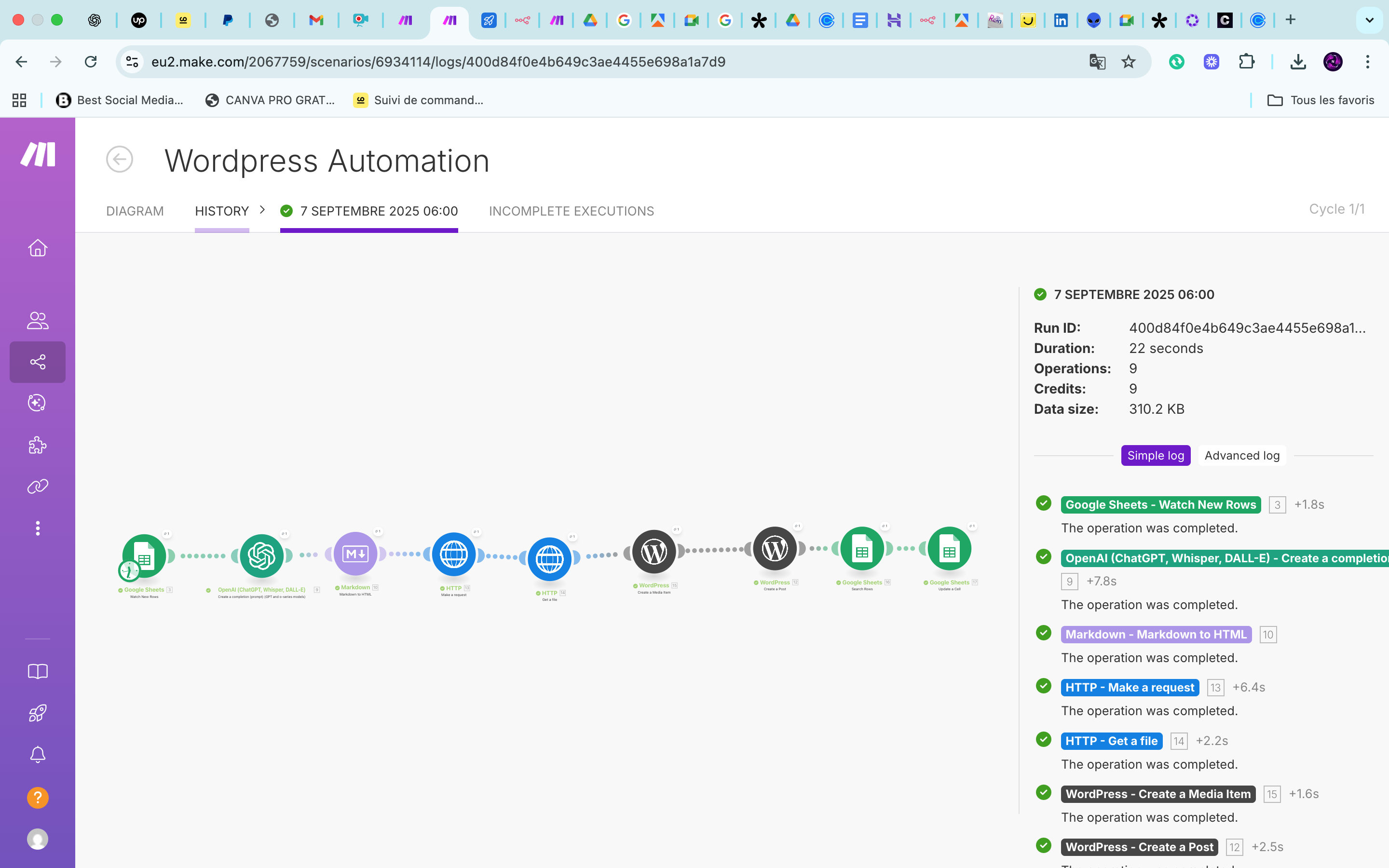Switch to Advanced log view
Screen dimensions: 1389x868
pyautogui.click(x=1241, y=455)
